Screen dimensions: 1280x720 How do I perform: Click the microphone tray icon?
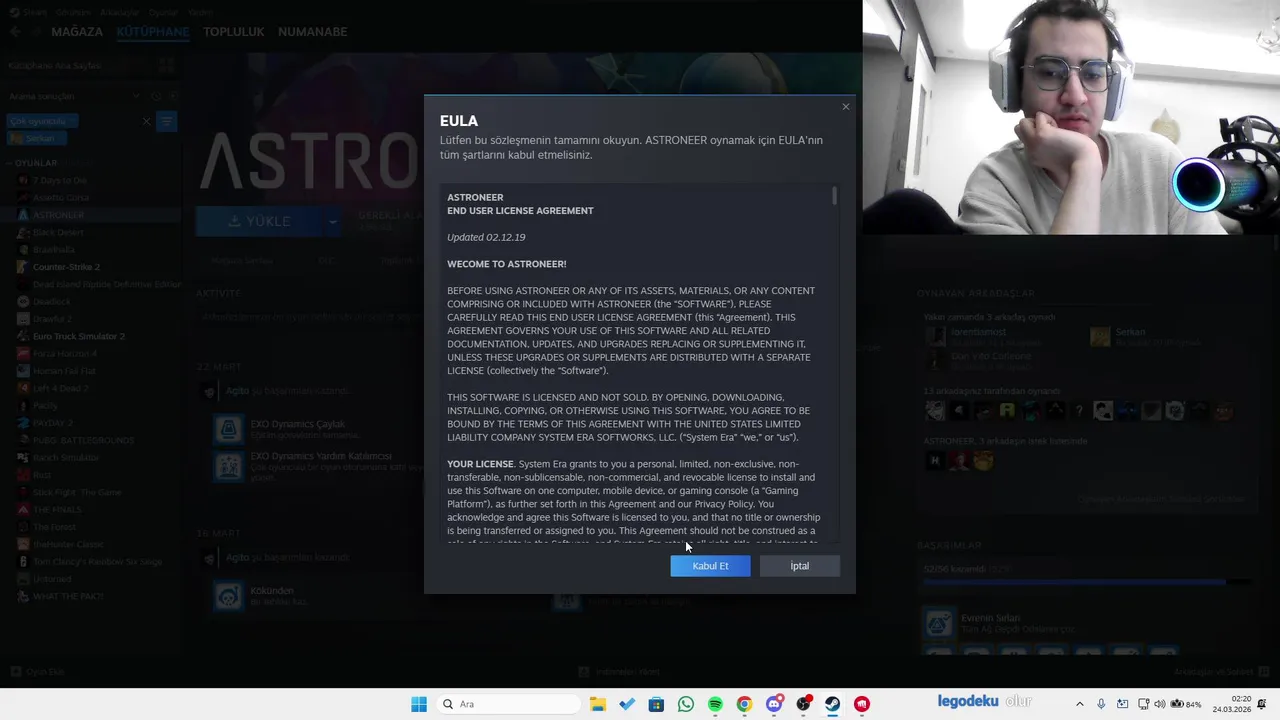[1101, 704]
